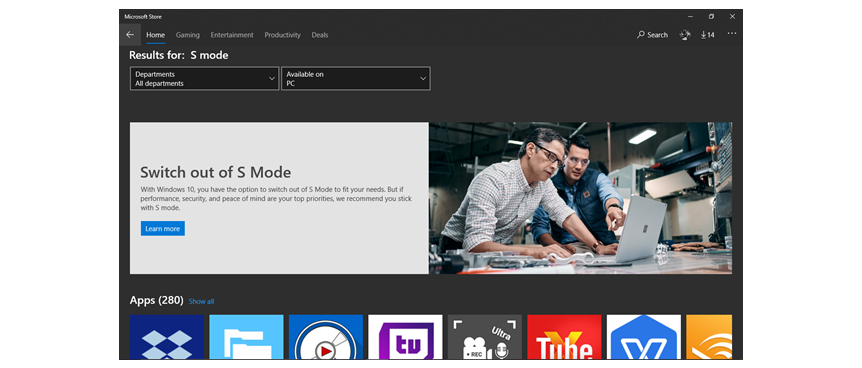Open the red Tube app tile

[x=564, y=337]
